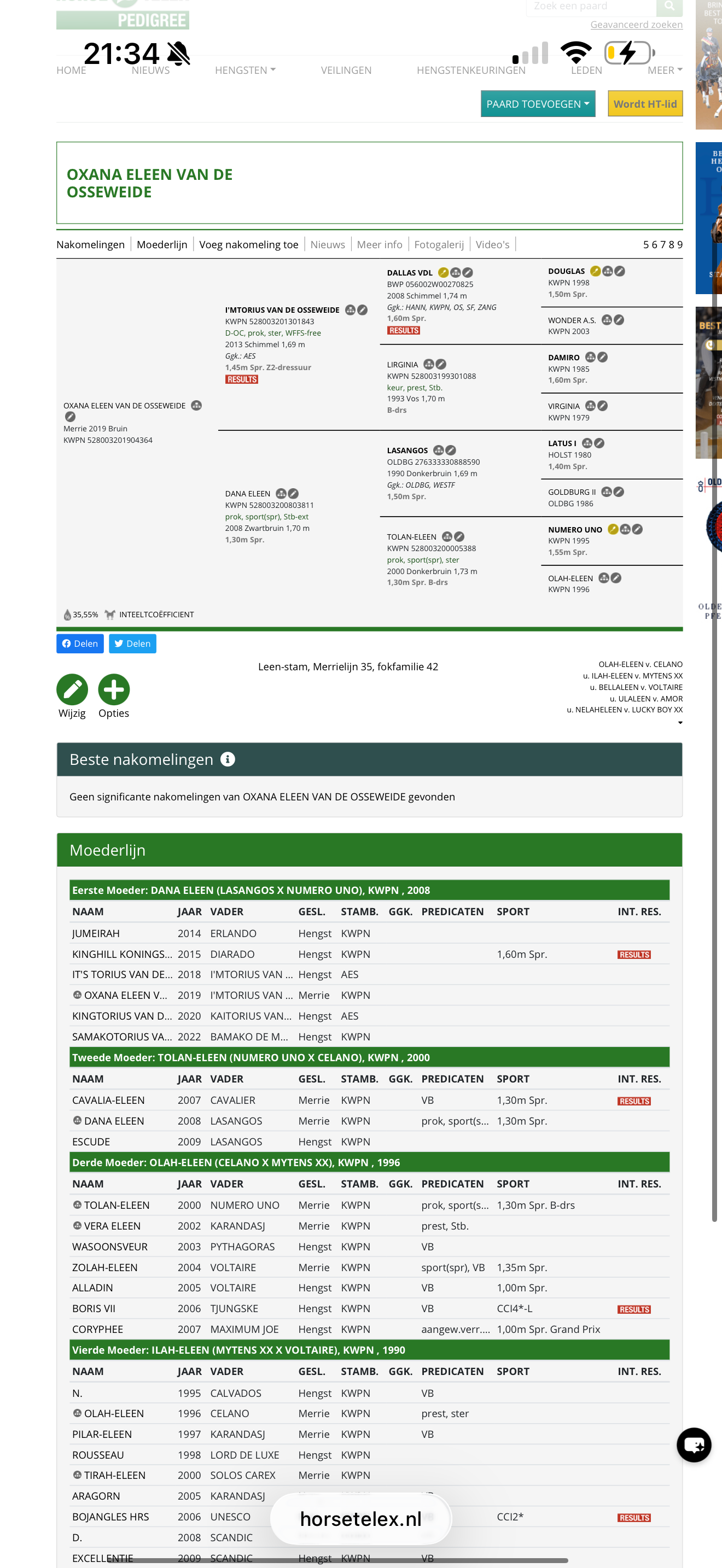Image resolution: width=722 pixels, height=1568 pixels.
Task: Click the RESULTS badge in KINGHILL KONINGS row
Action: tap(634, 955)
